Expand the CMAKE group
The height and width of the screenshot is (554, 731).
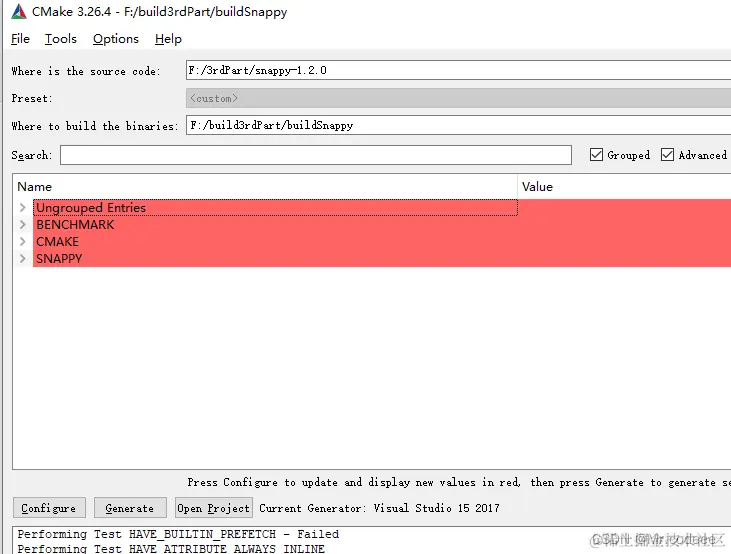click(x=22, y=242)
